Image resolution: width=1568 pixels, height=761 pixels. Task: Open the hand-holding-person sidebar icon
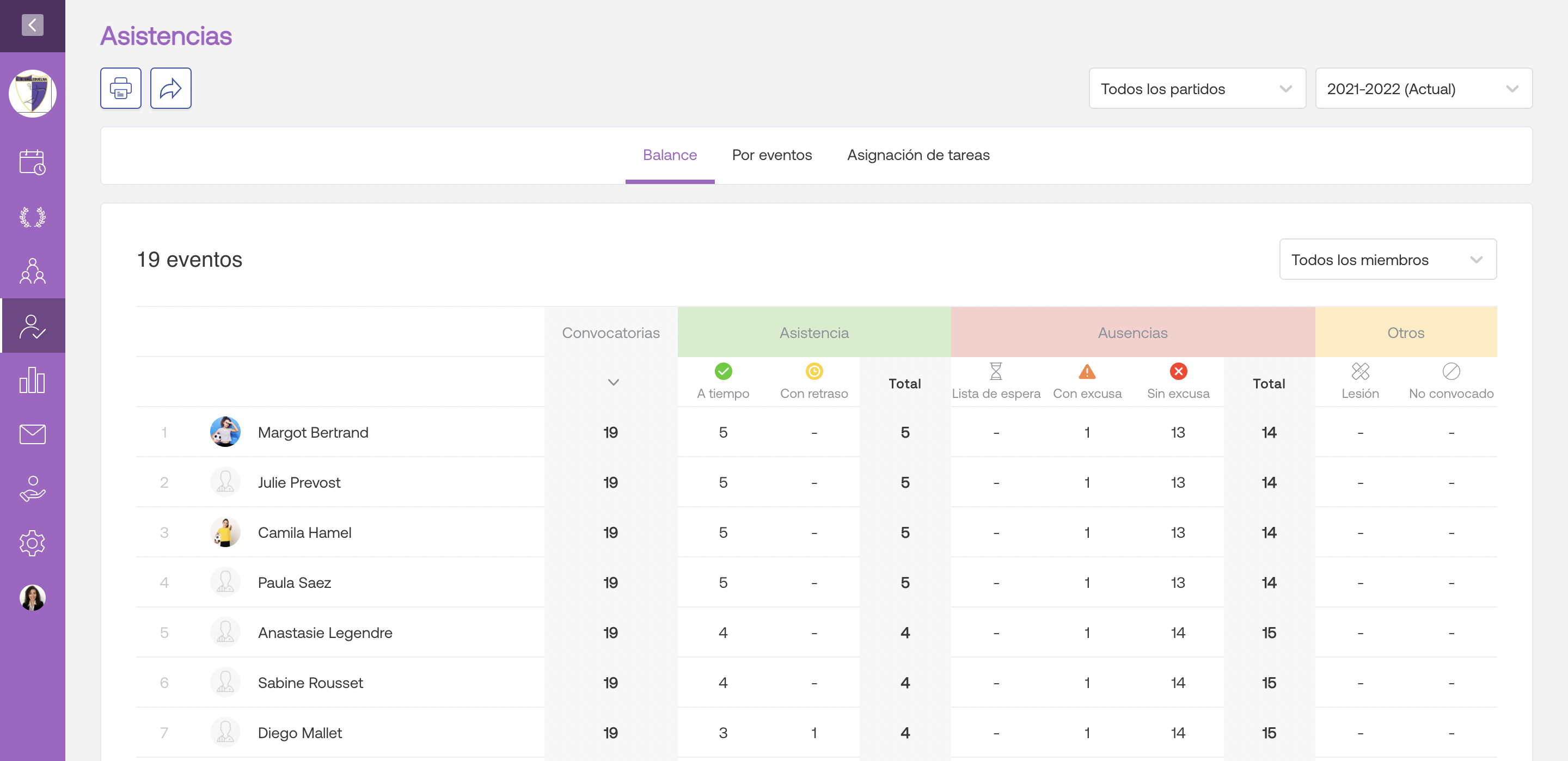[x=32, y=489]
